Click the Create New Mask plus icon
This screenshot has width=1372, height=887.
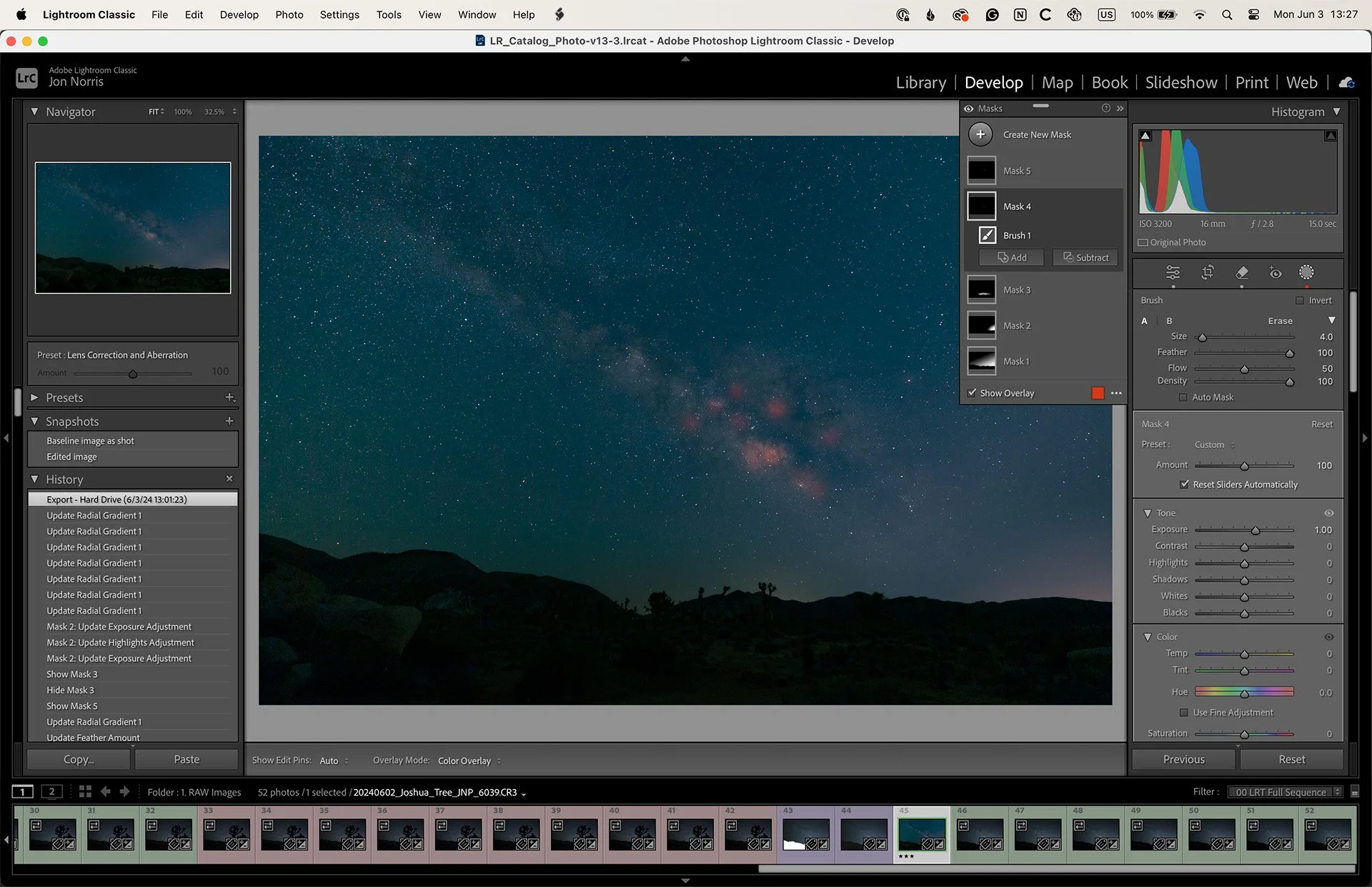pyautogui.click(x=980, y=134)
